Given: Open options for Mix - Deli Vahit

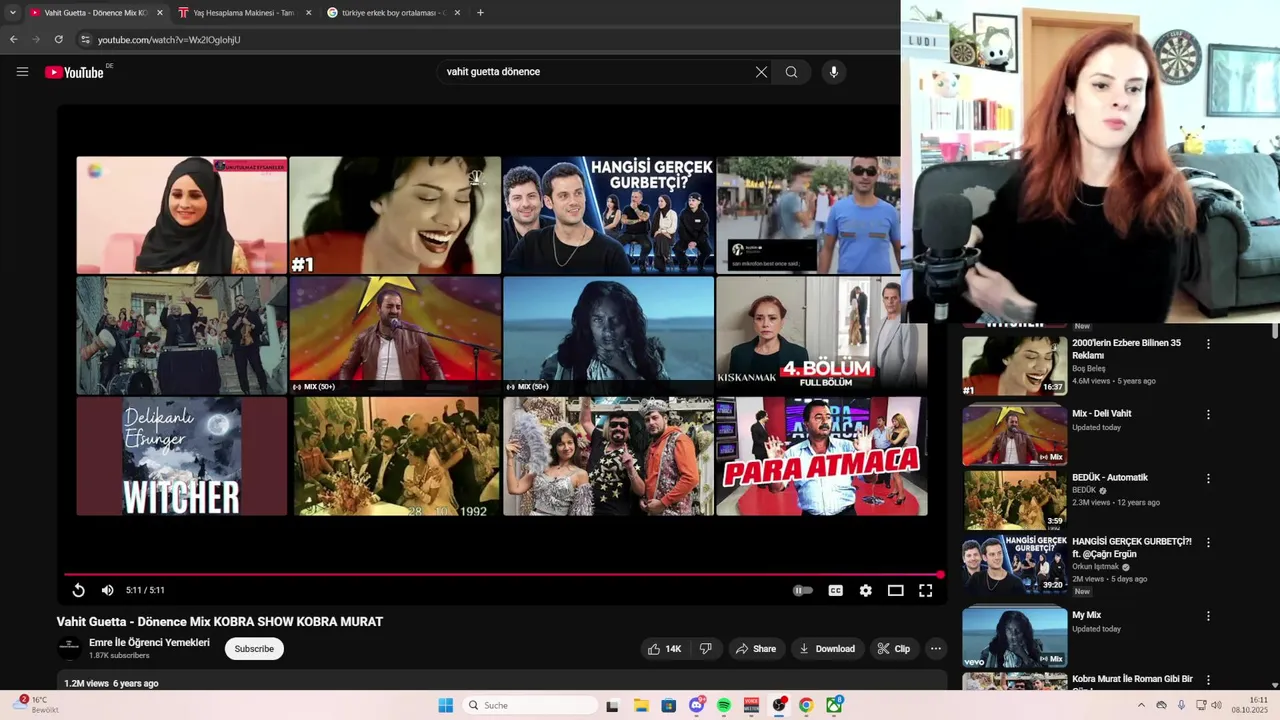Looking at the screenshot, I should pos(1208,414).
